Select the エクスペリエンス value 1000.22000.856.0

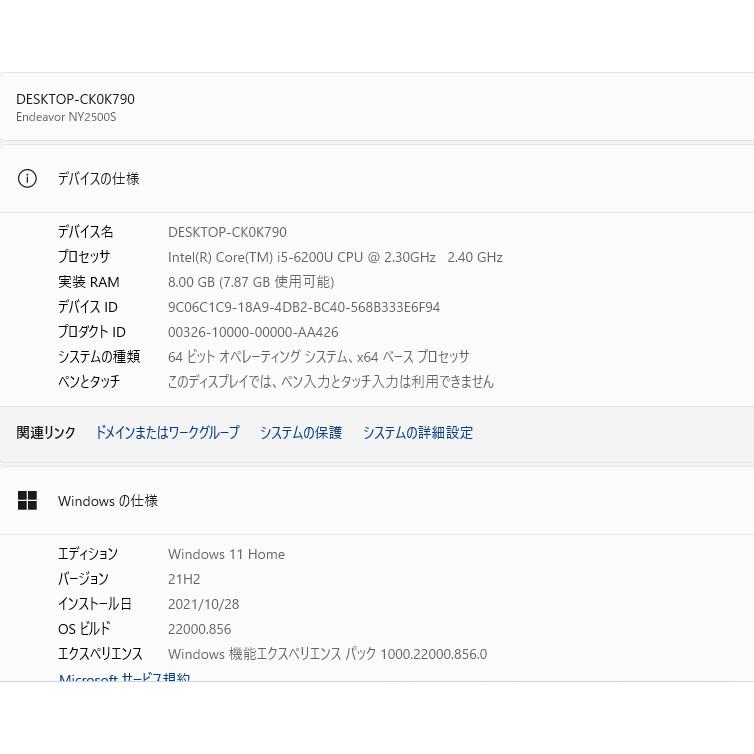[327, 654]
